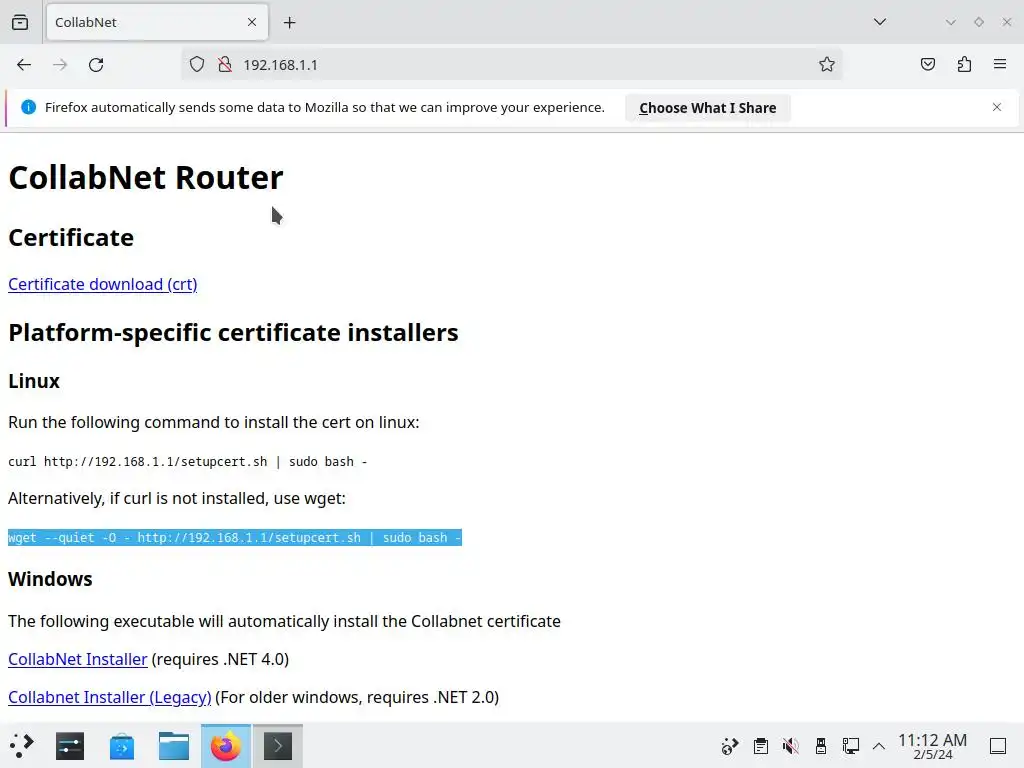Screen dimensions: 1024x768
Task: Open the Collabnet Installer (Legacy) link
Action: click(110, 697)
